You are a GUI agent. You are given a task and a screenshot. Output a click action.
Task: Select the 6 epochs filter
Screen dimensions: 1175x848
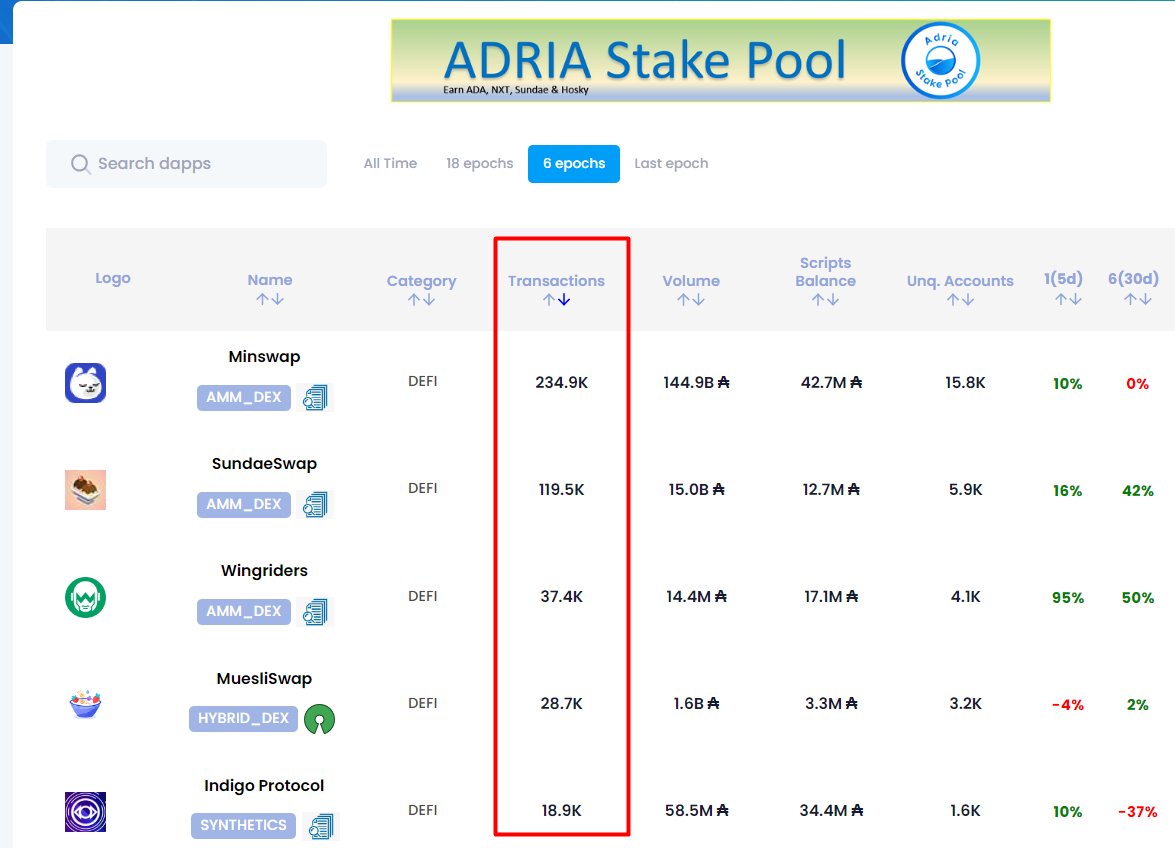pyautogui.click(x=574, y=163)
